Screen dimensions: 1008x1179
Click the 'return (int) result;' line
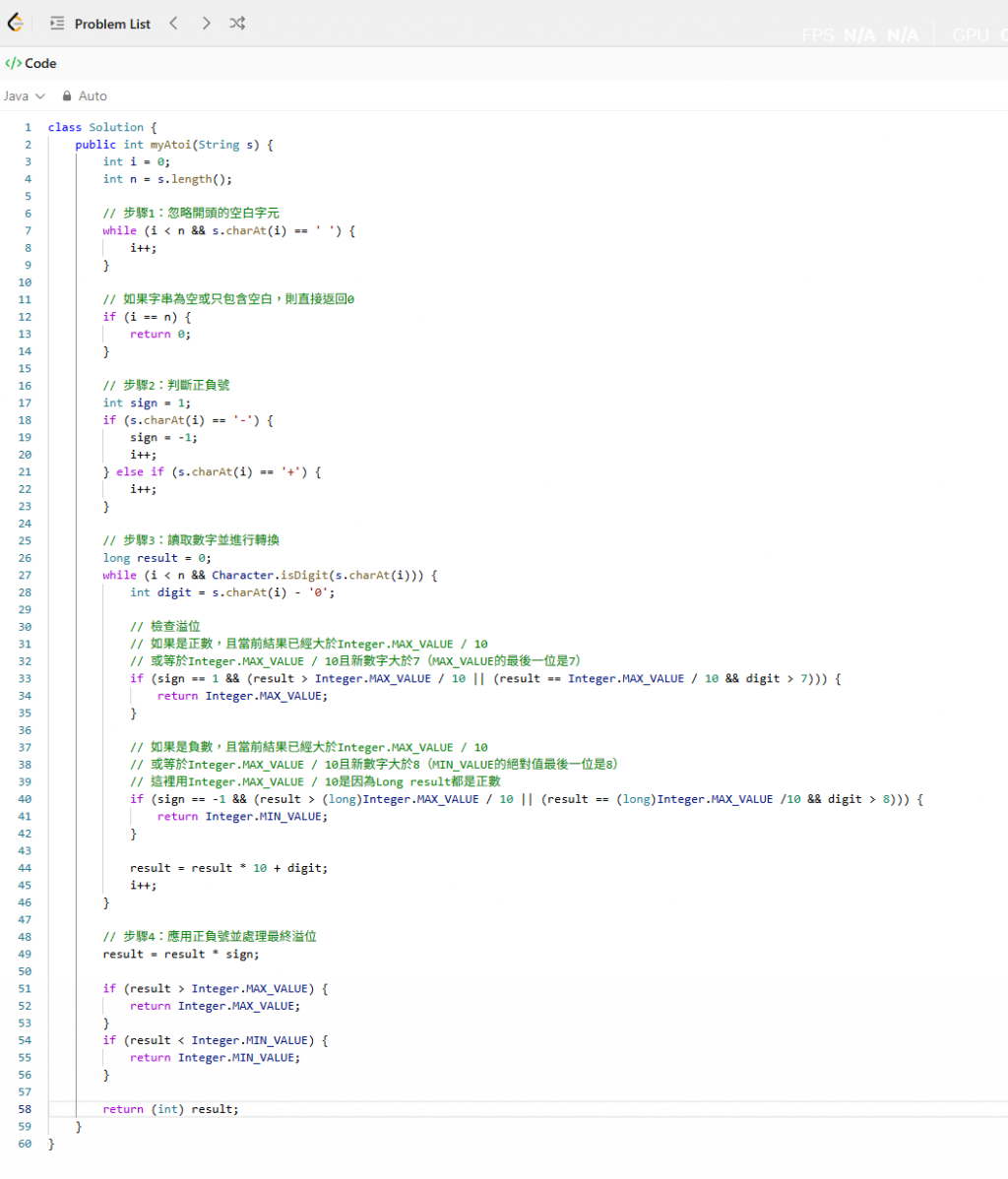[170, 1109]
